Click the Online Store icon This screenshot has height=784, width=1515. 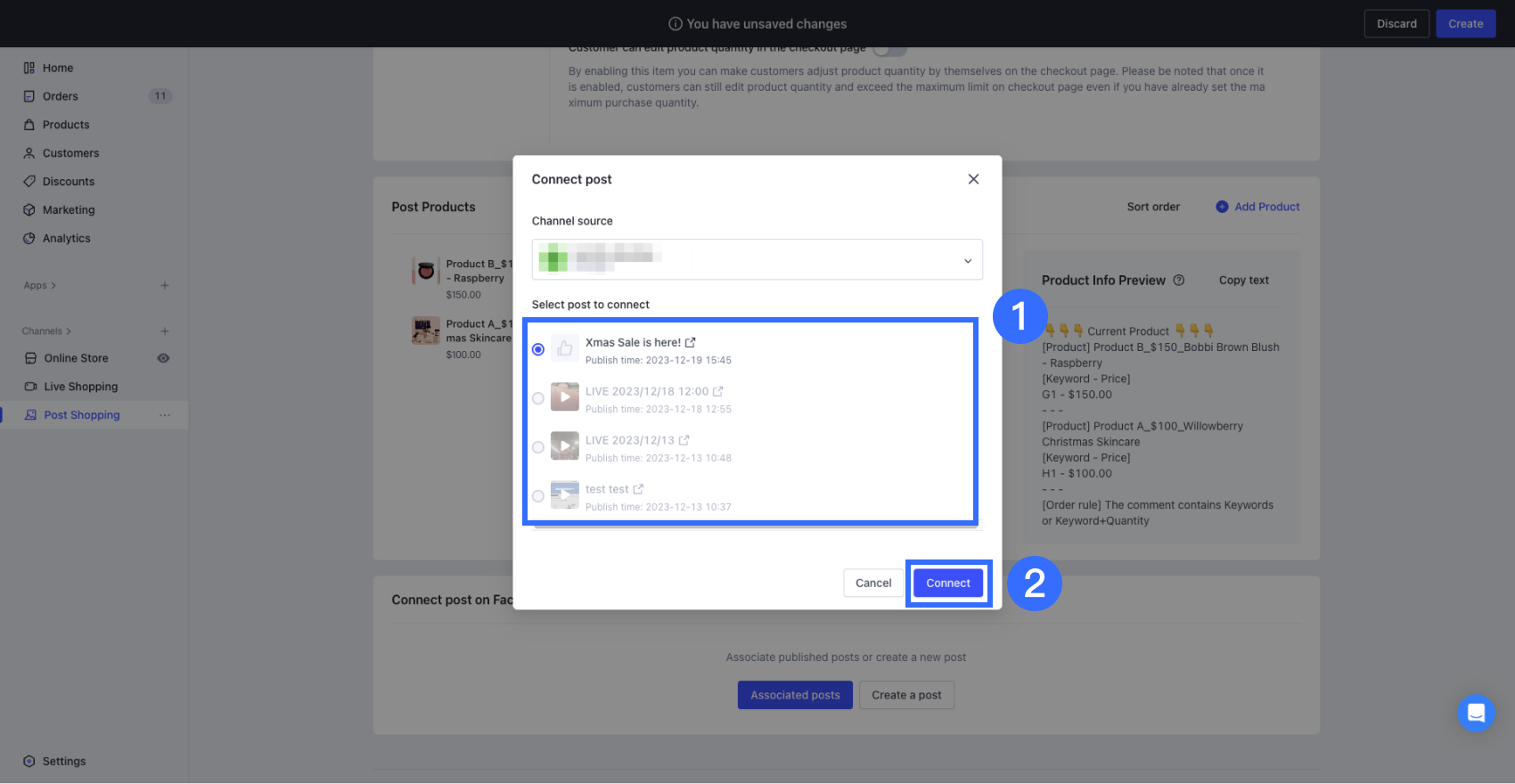(31, 358)
